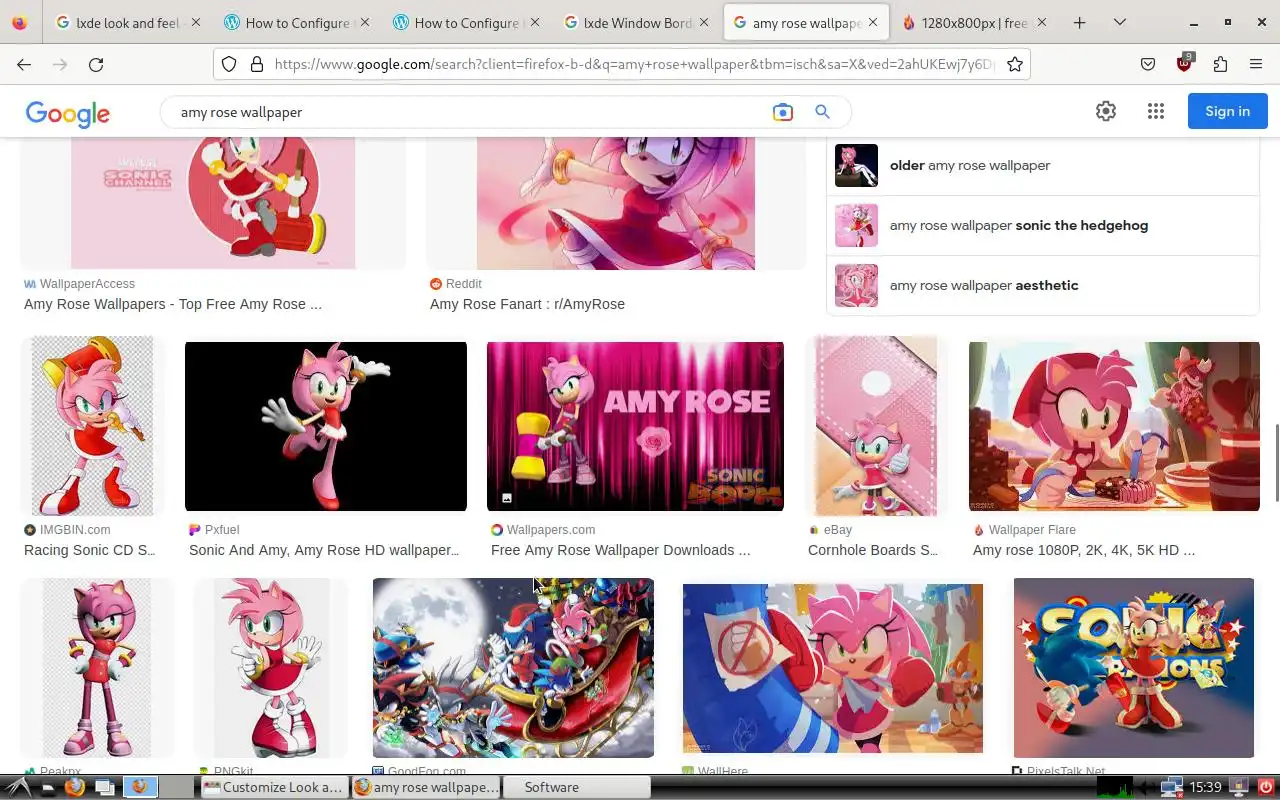Click the taskbar clock showing 15:39

1206,787
